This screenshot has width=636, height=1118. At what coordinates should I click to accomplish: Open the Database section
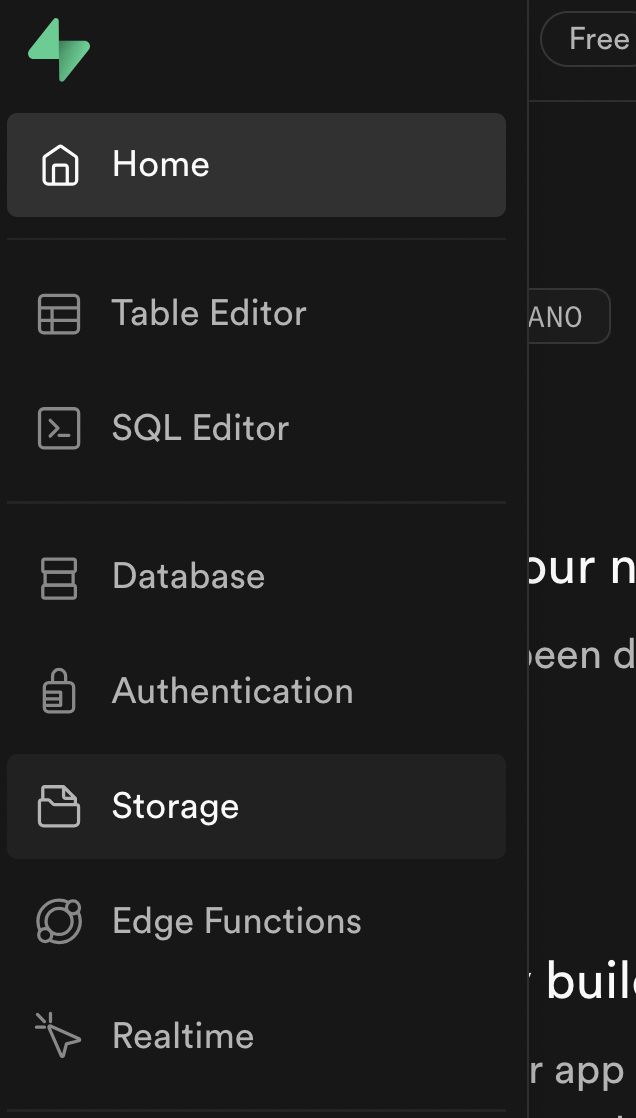(x=188, y=576)
